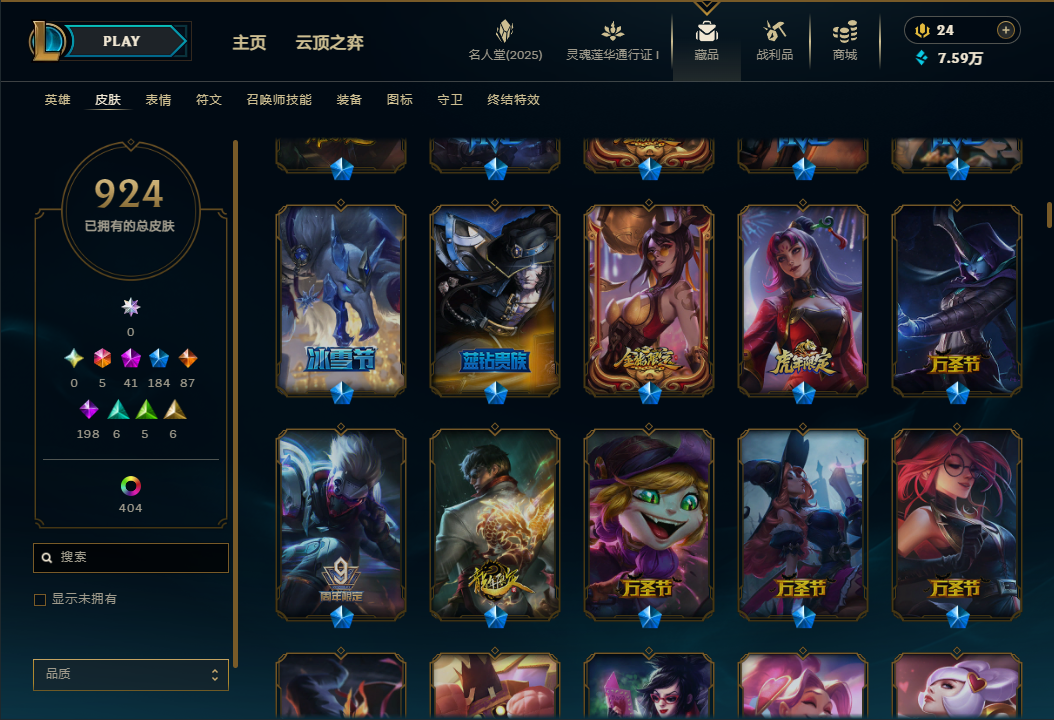
Task: Go to the 主页 home page
Action: click(249, 43)
